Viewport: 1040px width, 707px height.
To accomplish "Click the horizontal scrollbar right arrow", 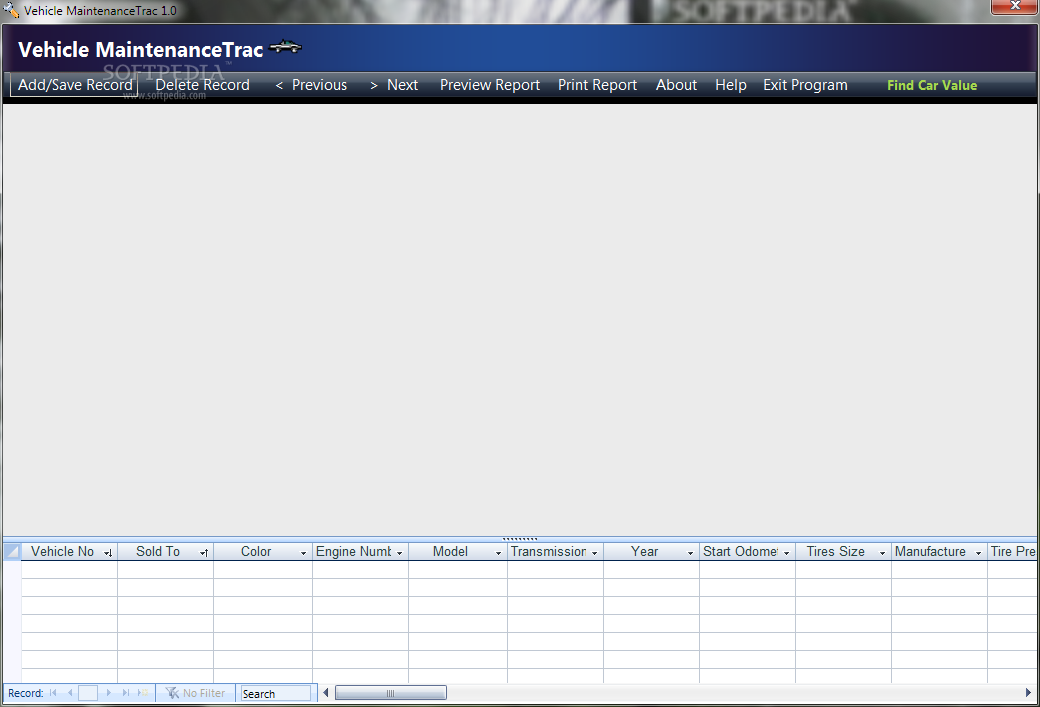I will click(1028, 692).
